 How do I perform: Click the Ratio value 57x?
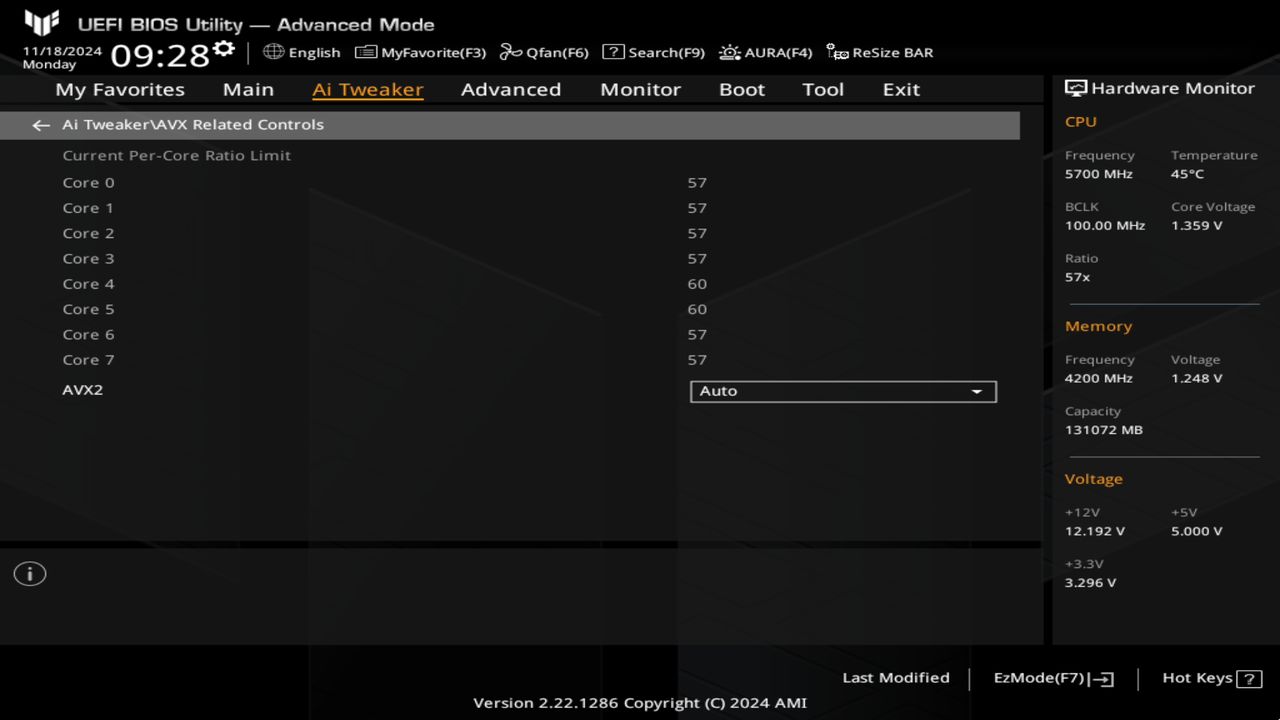click(x=1078, y=277)
